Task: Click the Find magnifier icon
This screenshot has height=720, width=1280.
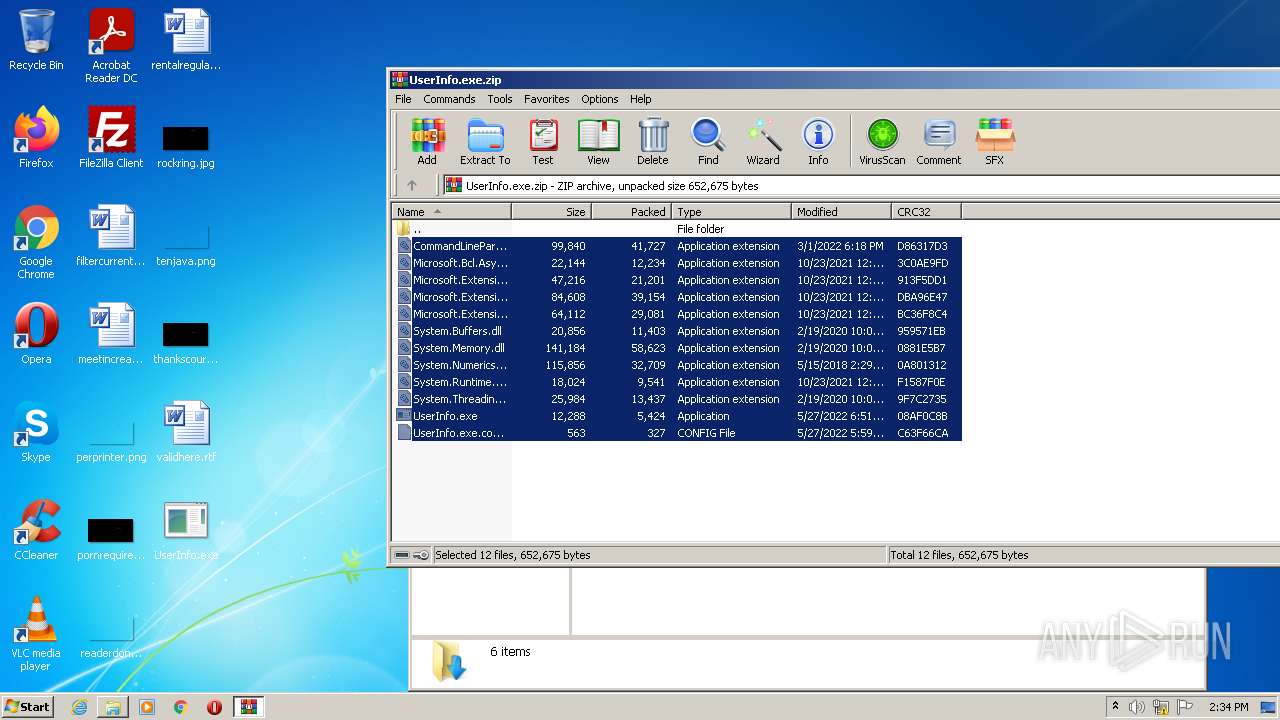Action: point(708,141)
